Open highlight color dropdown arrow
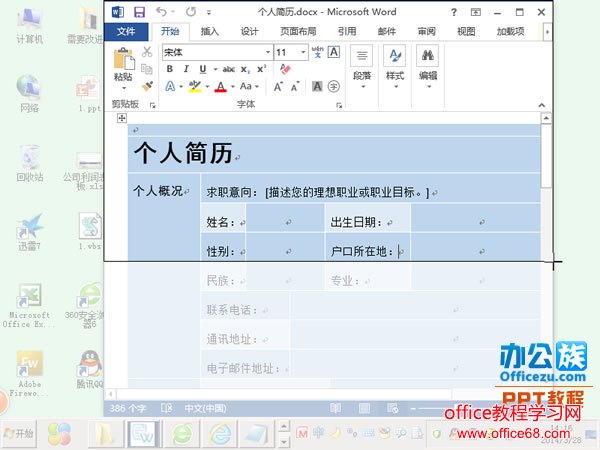600x450 pixels. click(207, 87)
